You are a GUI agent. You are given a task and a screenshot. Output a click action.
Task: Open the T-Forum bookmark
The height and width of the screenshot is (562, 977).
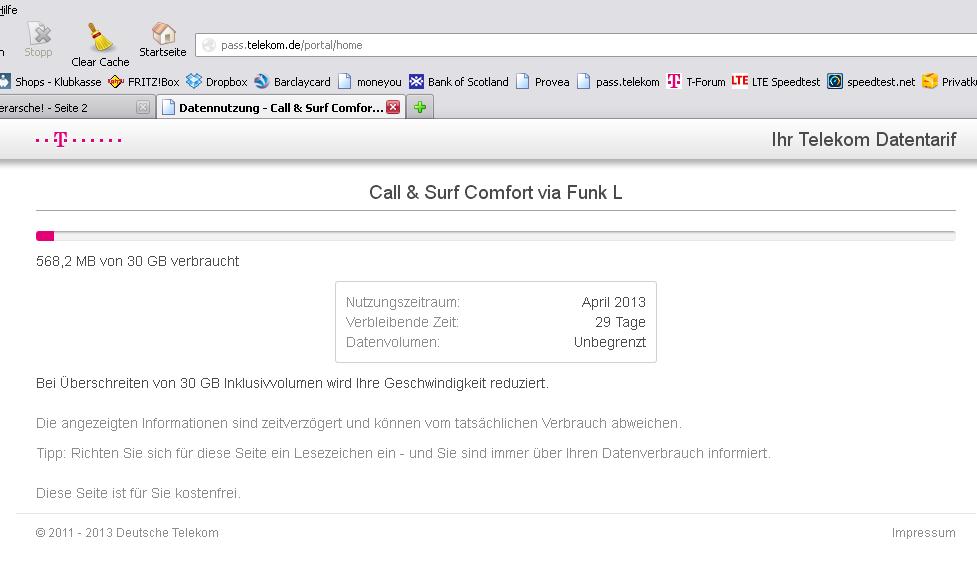coord(696,82)
